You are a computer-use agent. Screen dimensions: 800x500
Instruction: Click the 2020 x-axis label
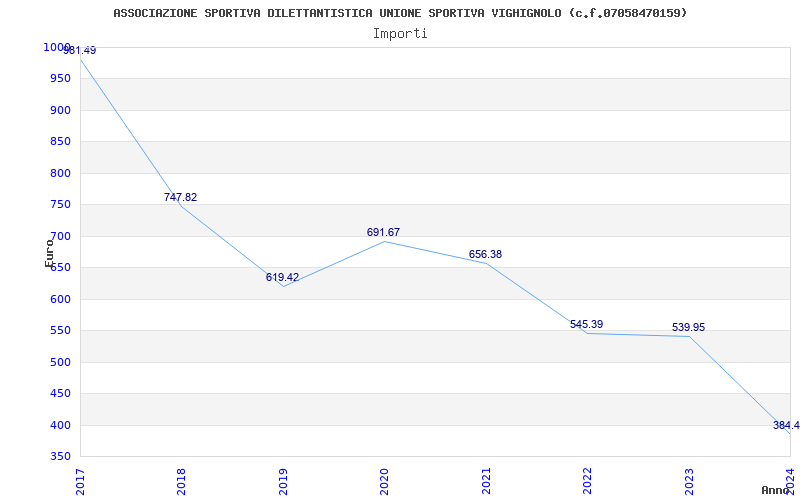384,482
